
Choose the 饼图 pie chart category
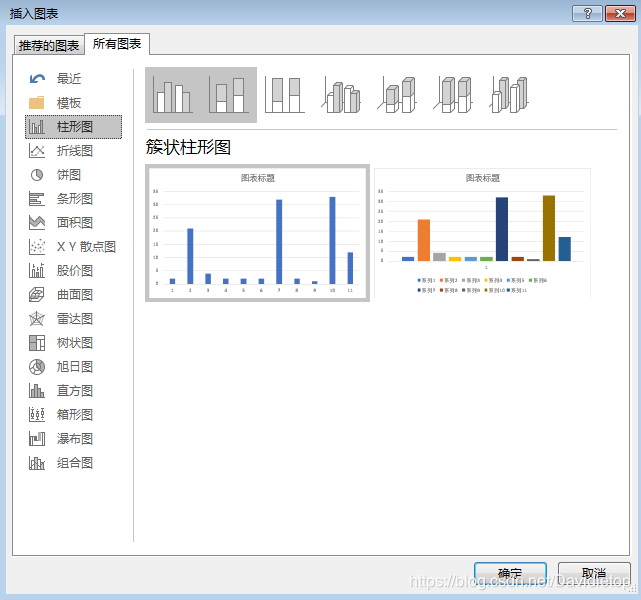74,175
